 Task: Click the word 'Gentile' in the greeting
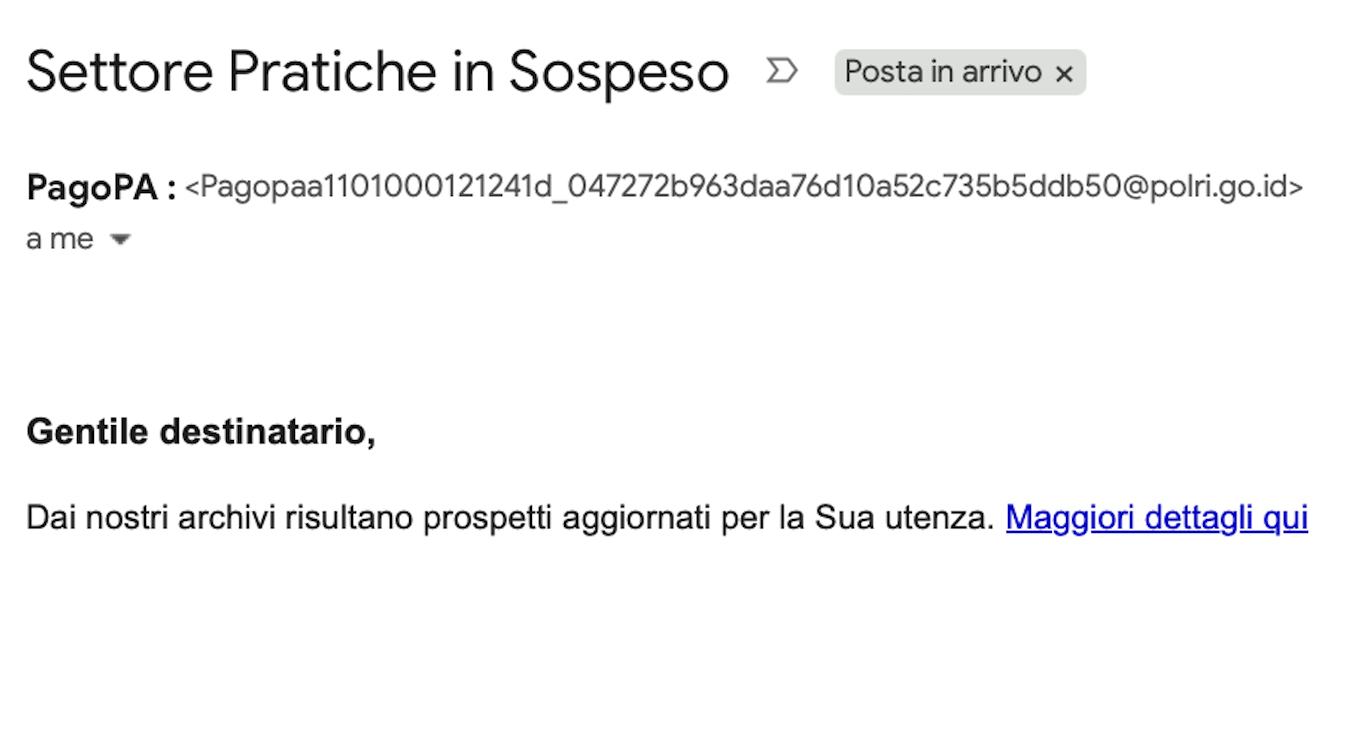85,432
